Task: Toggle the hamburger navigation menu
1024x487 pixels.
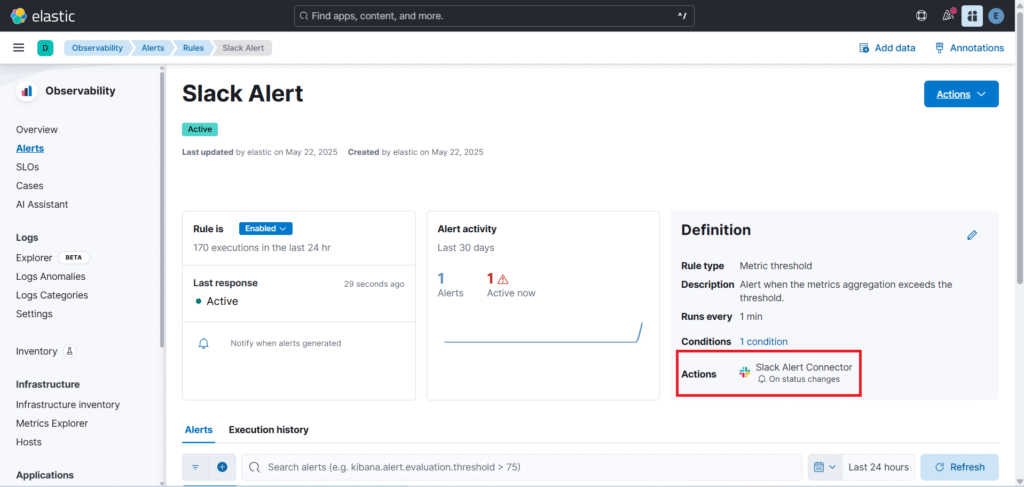Action: [x=19, y=48]
